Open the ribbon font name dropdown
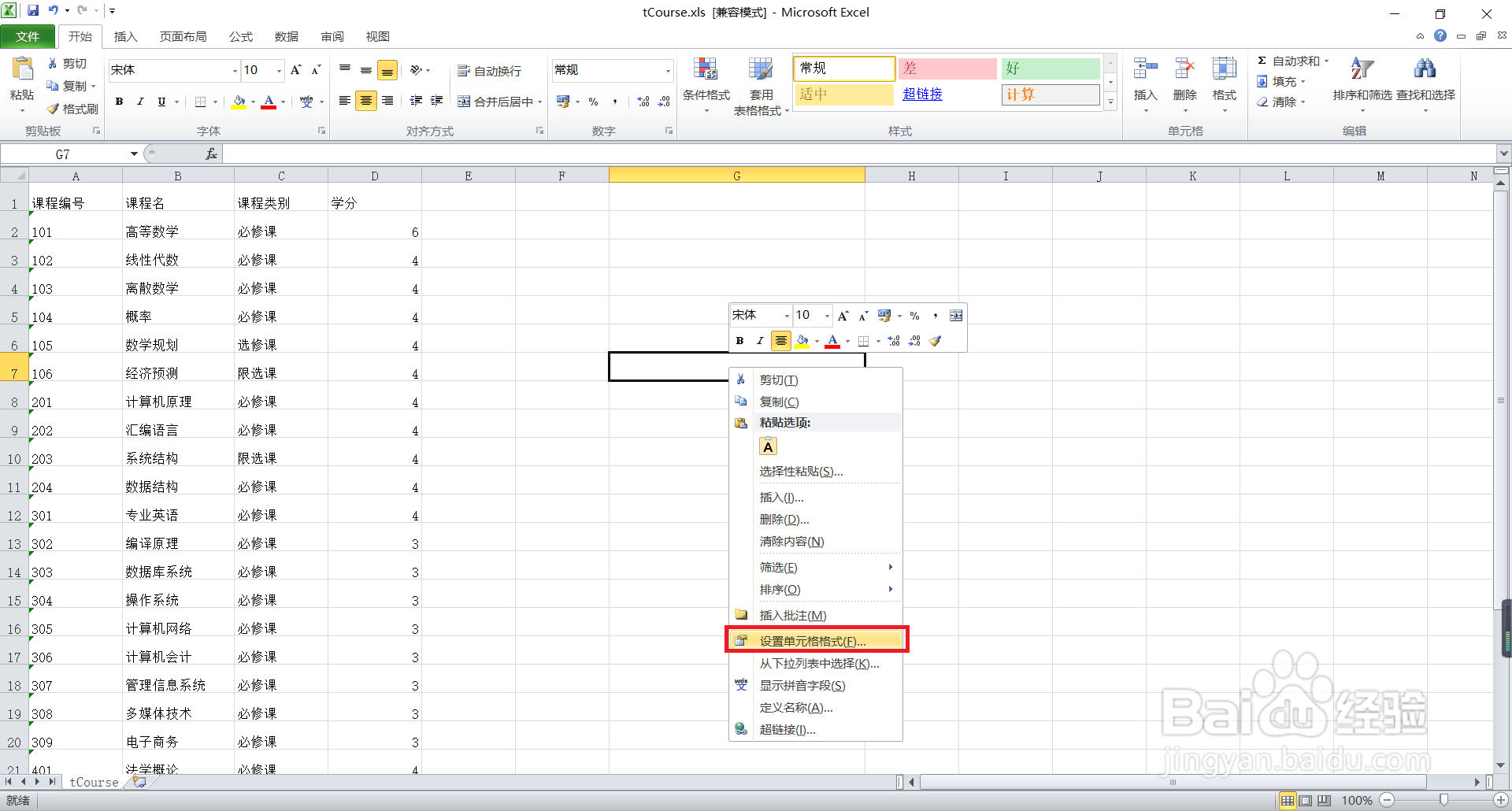1512x811 pixels. point(235,71)
